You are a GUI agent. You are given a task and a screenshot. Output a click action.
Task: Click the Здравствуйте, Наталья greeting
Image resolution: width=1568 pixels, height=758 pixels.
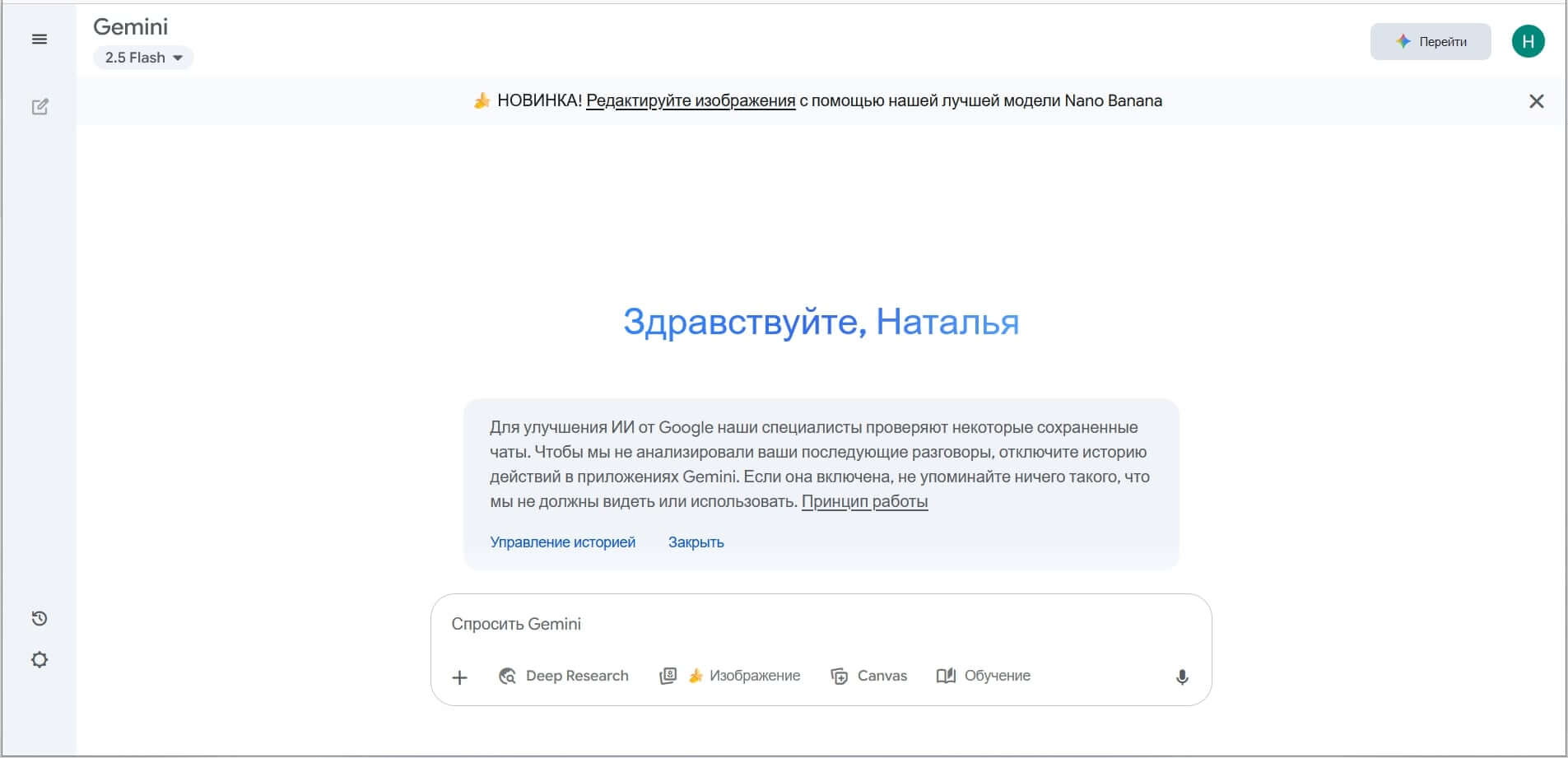[x=821, y=322]
